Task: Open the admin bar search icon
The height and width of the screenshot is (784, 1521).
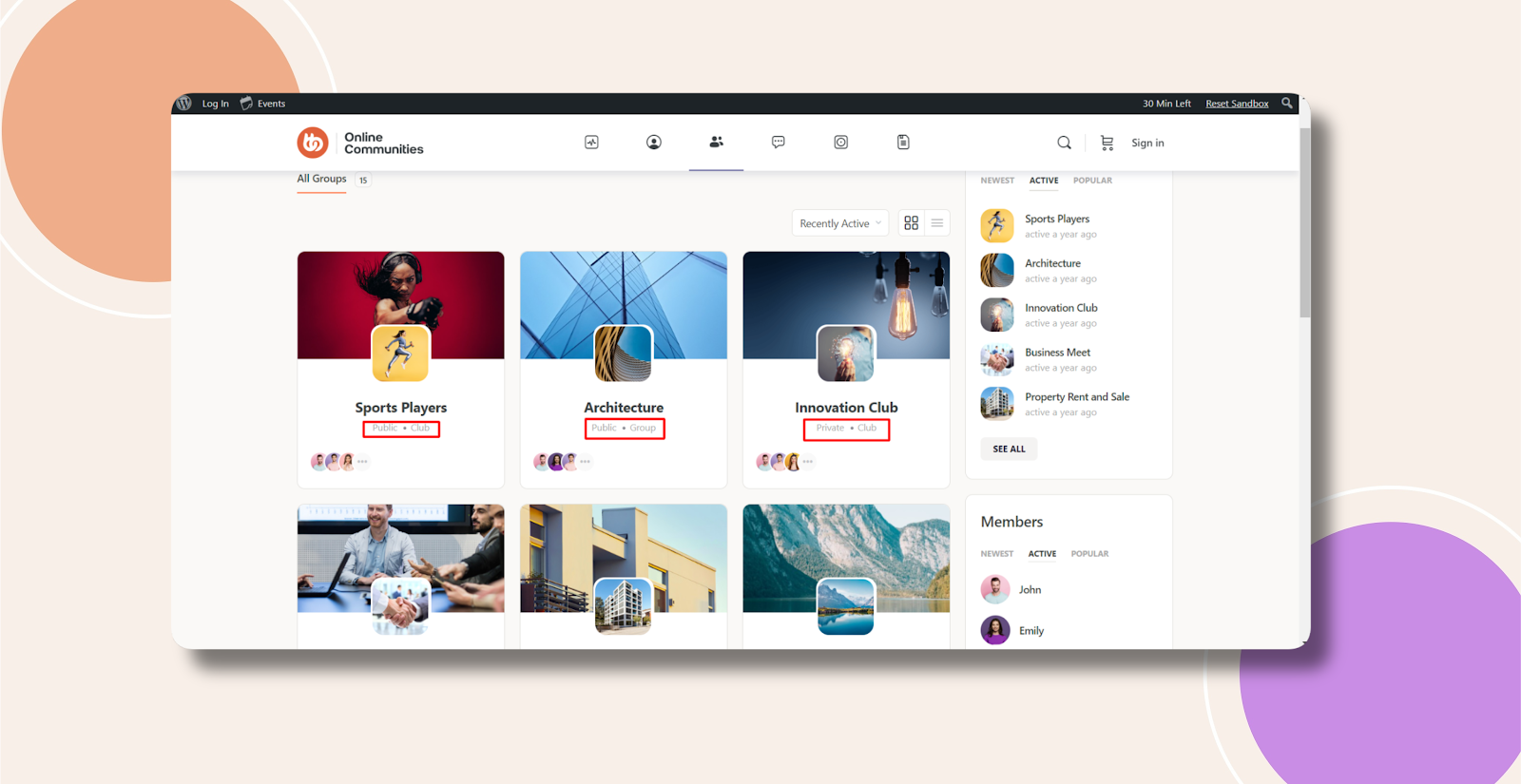Action: (x=1287, y=104)
